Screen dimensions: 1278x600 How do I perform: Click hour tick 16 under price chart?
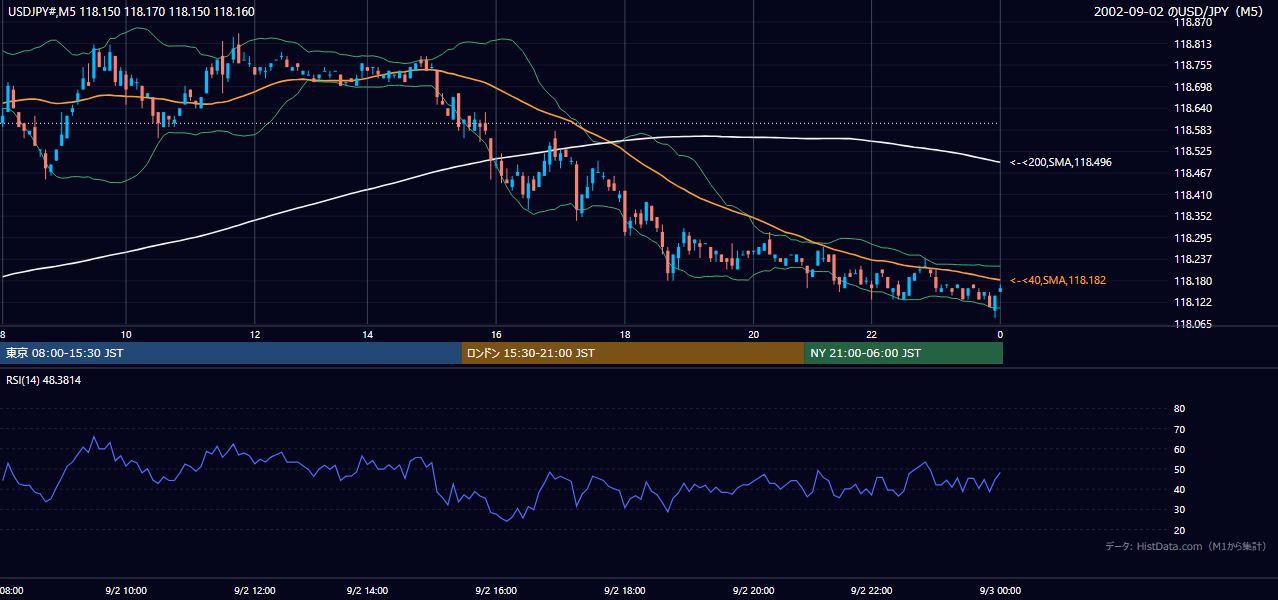[496, 334]
